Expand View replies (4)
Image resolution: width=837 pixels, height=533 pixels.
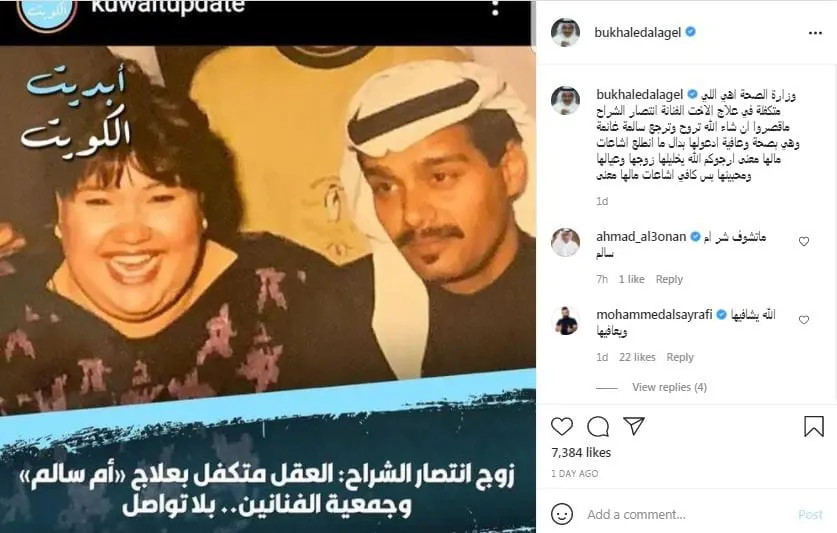(669, 387)
